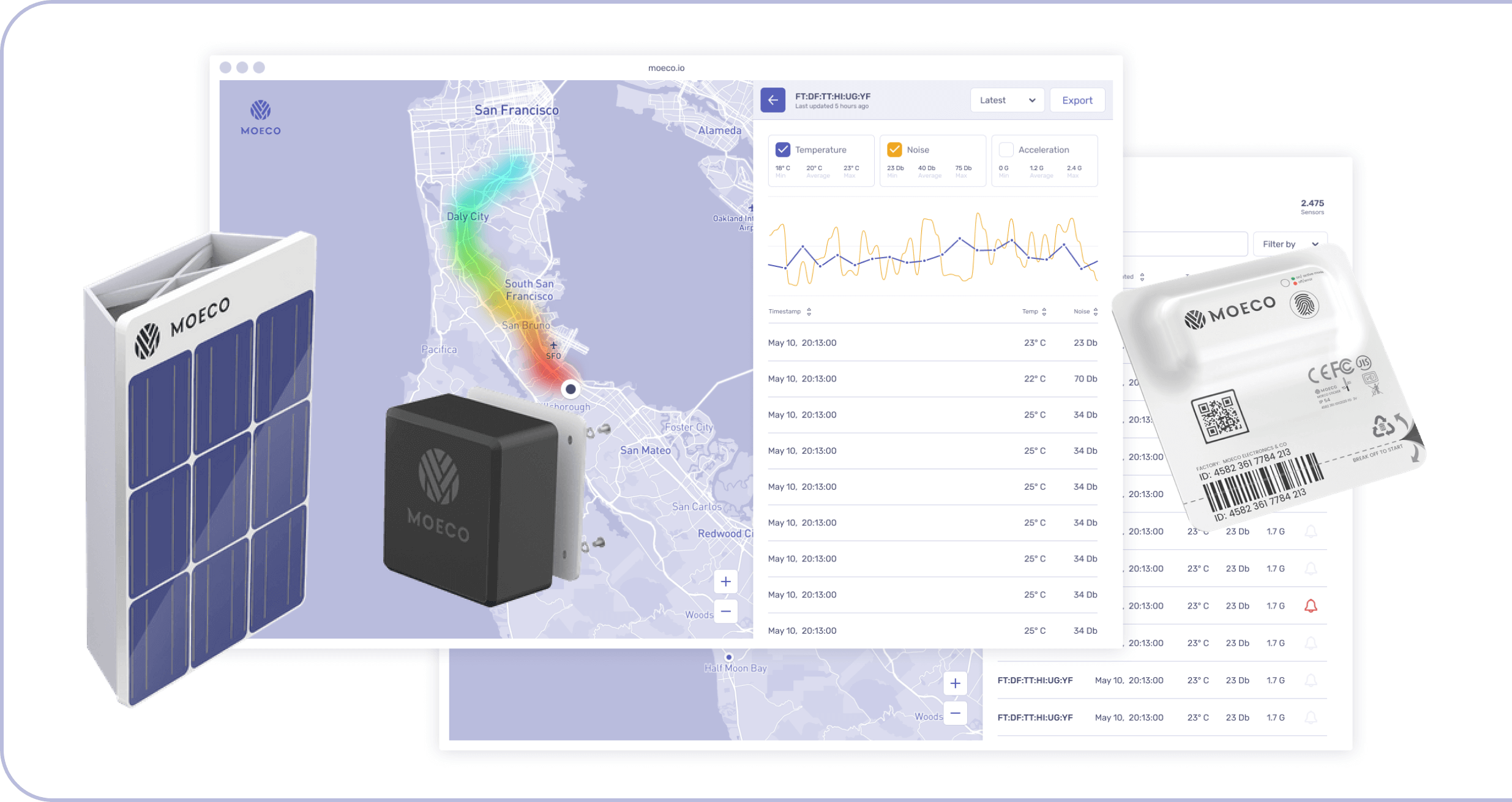Click the Half Moon Bay map marker
1512x802 pixels.
[728, 657]
